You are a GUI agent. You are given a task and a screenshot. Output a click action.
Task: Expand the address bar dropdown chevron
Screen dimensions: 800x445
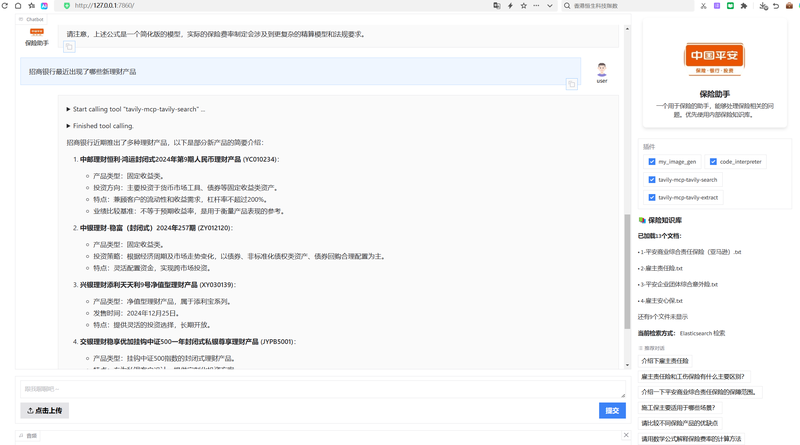(x=549, y=6)
